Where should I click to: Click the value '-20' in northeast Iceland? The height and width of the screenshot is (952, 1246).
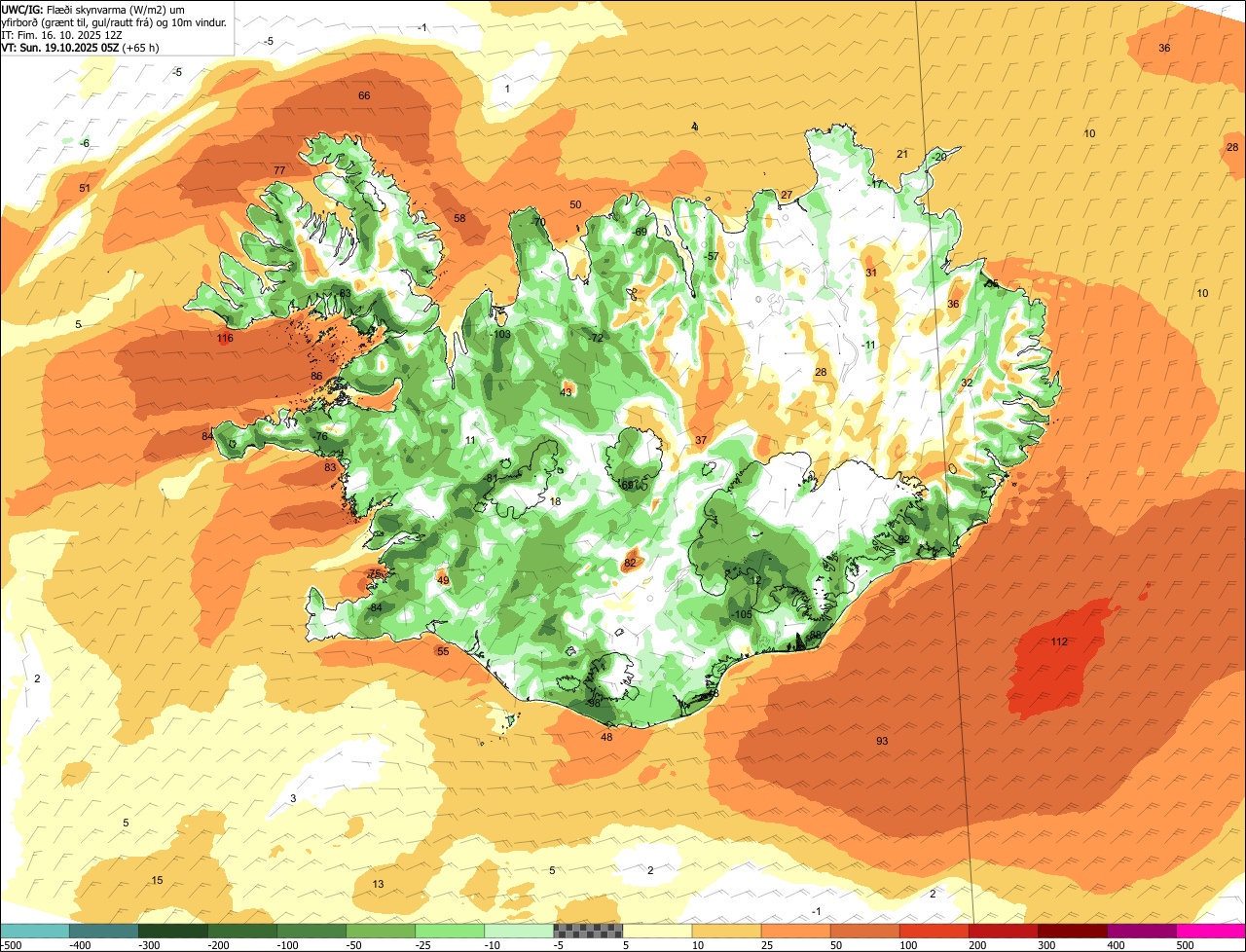tap(937, 157)
